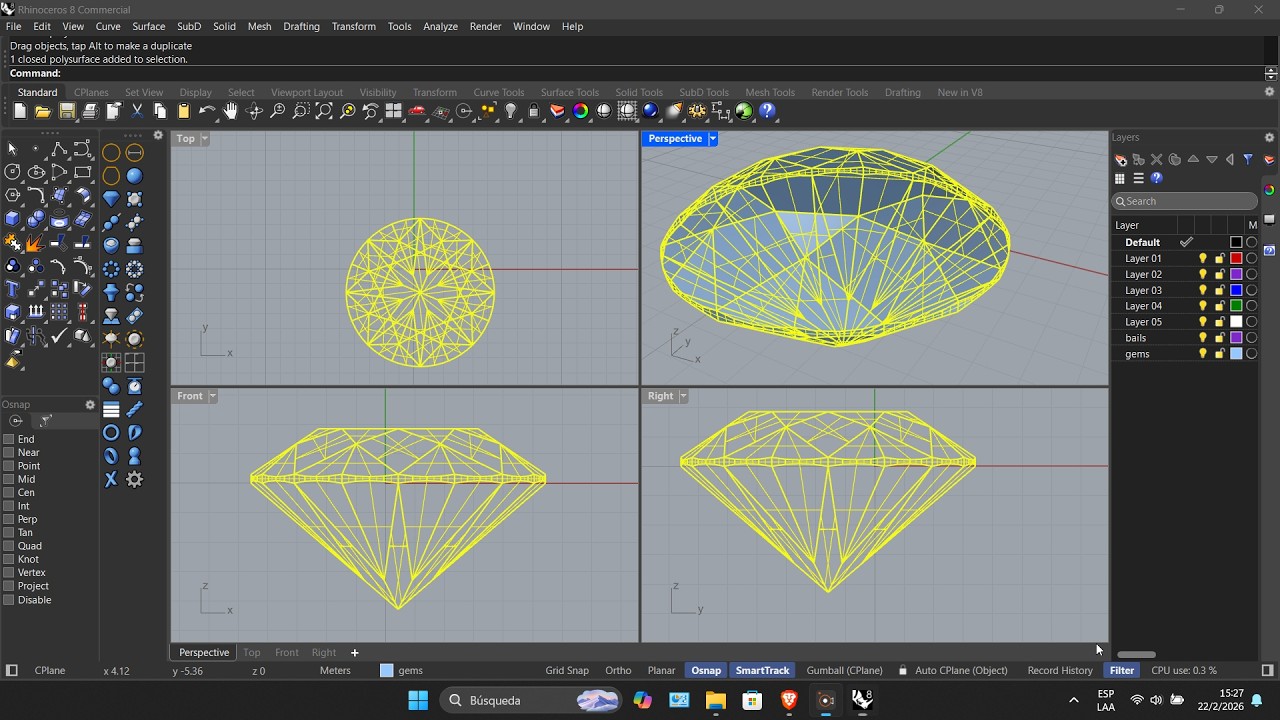Open Osnap panel gear options menu

[x=90, y=405]
